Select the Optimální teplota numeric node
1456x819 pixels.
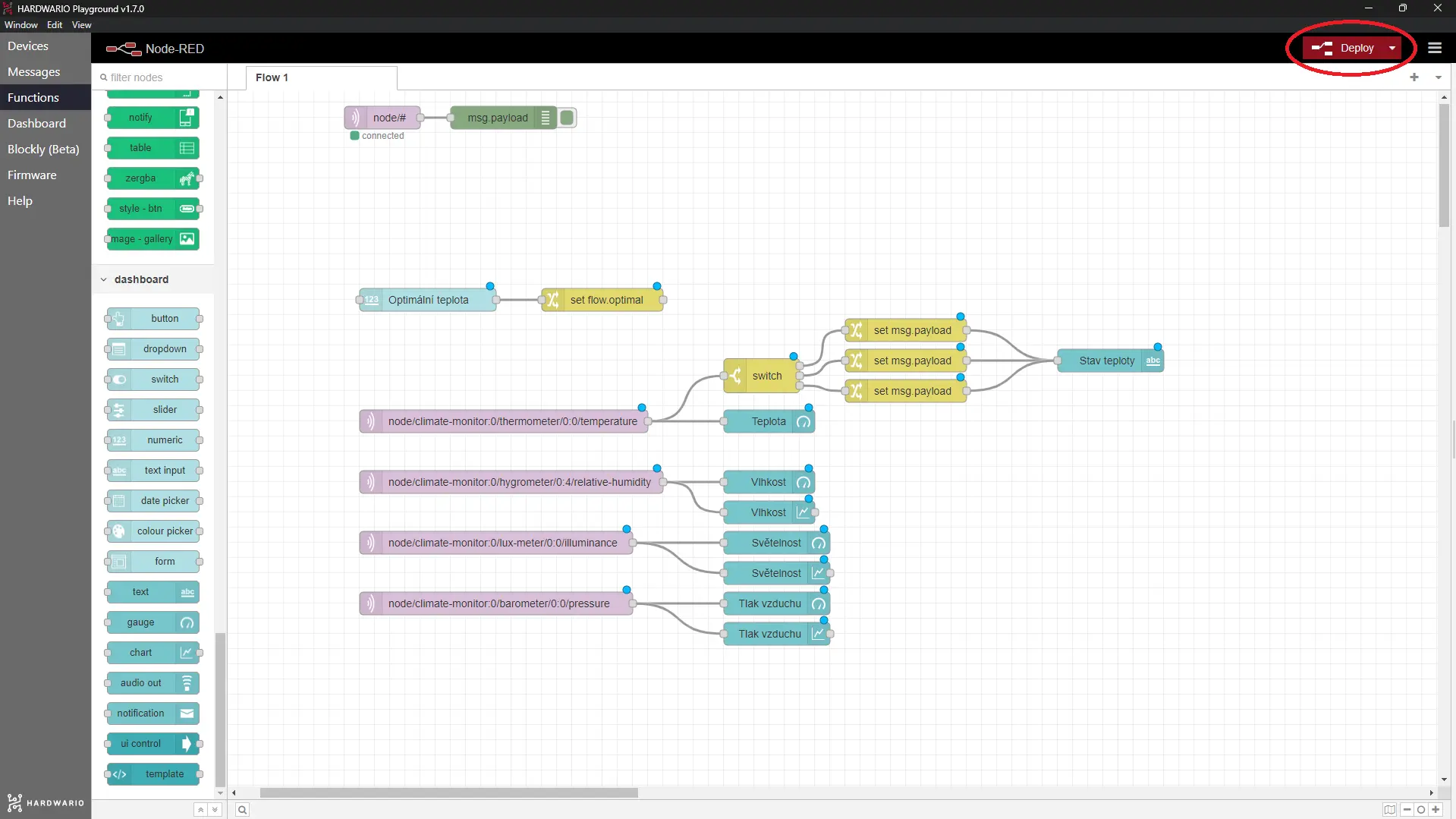point(428,300)
